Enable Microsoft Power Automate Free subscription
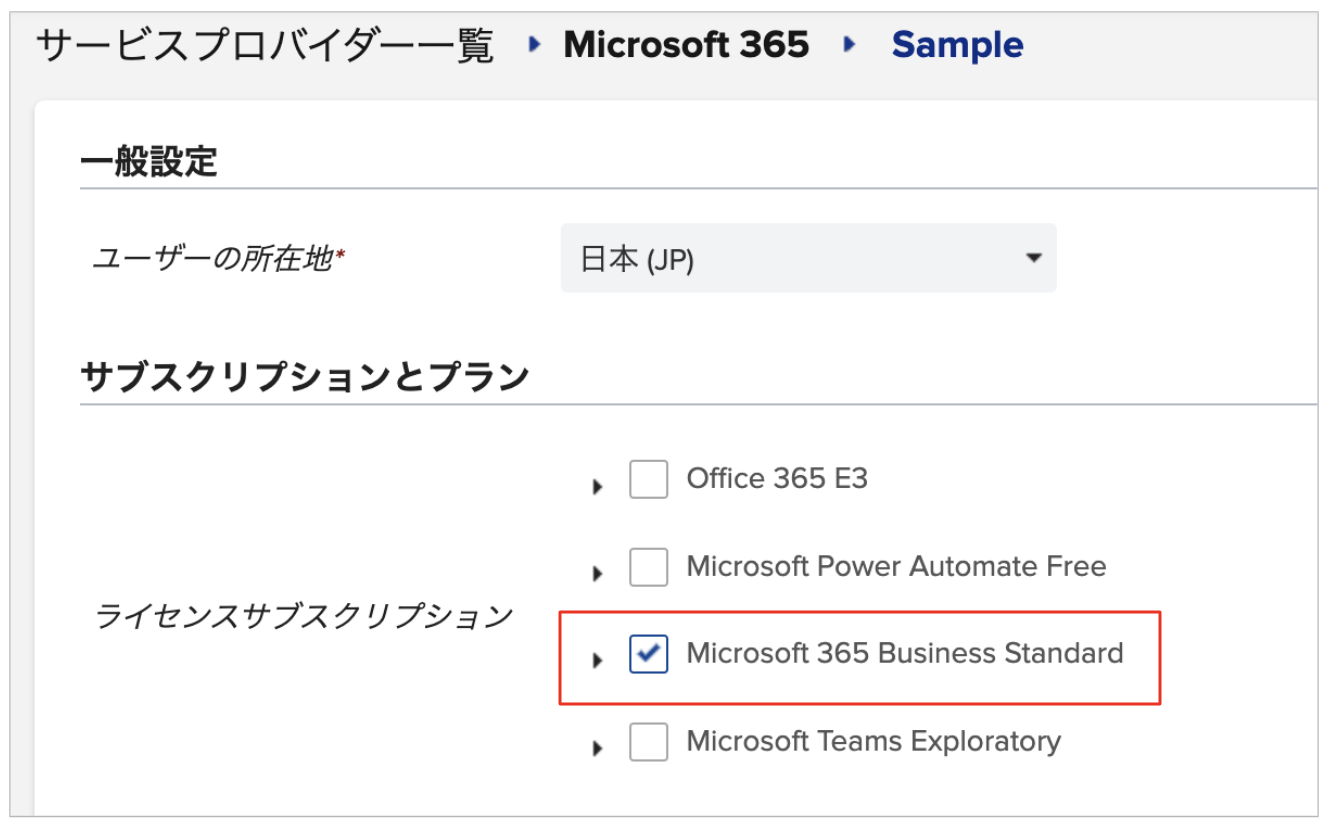 (648, 567)
